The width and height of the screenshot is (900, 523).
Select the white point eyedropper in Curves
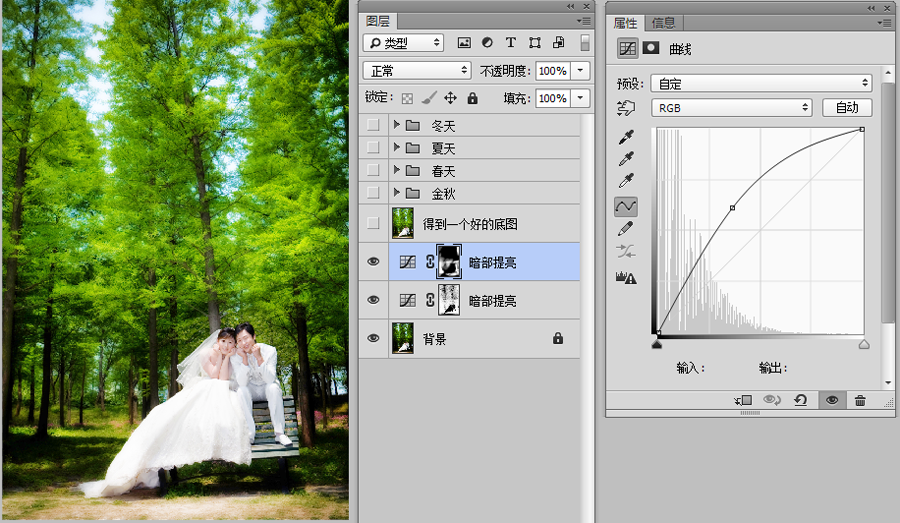tap(627, 181)
